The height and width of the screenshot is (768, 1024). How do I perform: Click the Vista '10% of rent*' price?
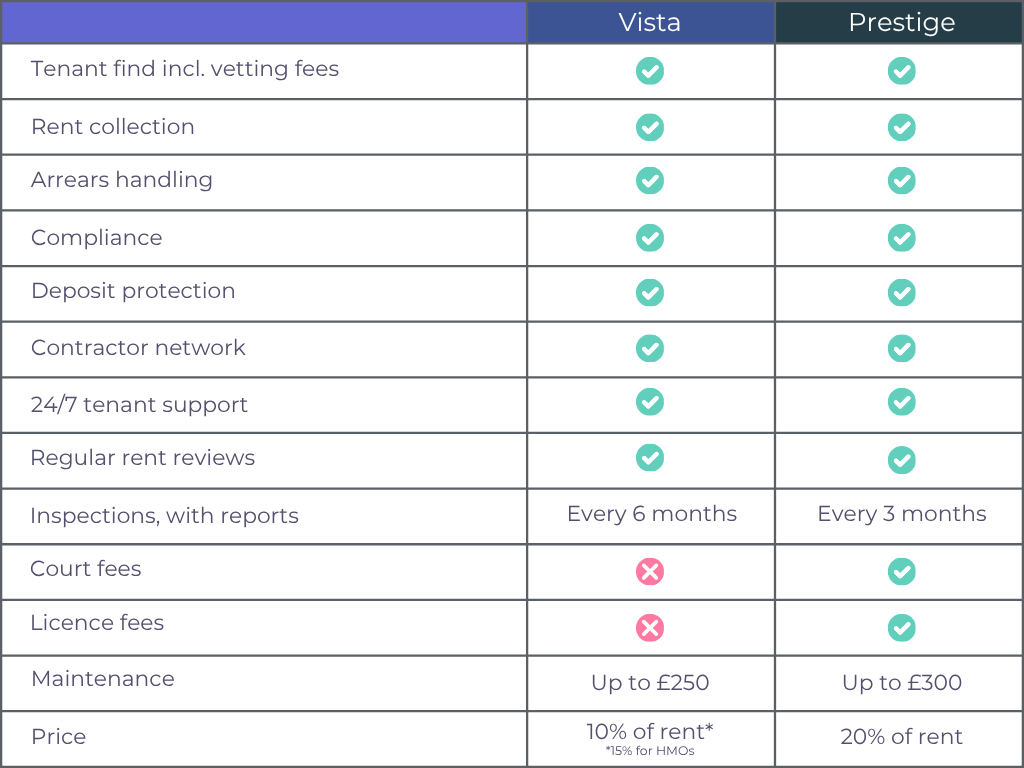pyautogui.click(x=650, y=732)
